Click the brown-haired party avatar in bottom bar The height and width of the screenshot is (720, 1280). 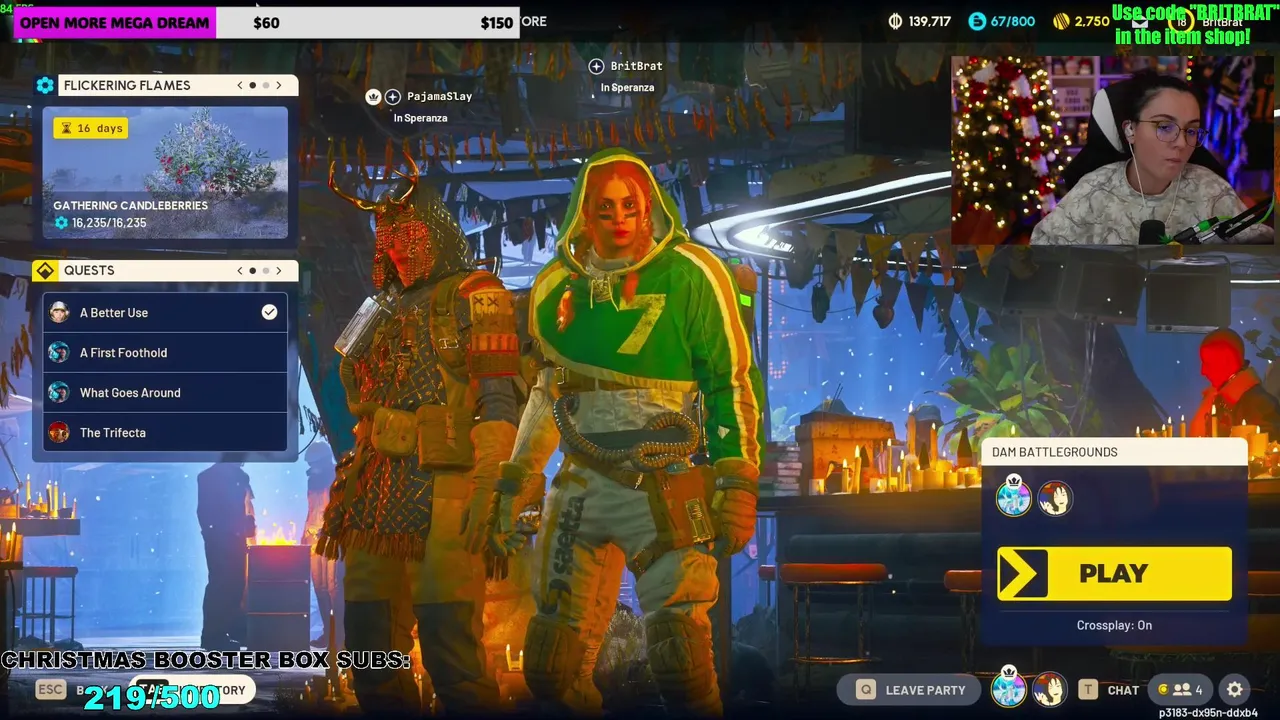[x=1049, y=689]
